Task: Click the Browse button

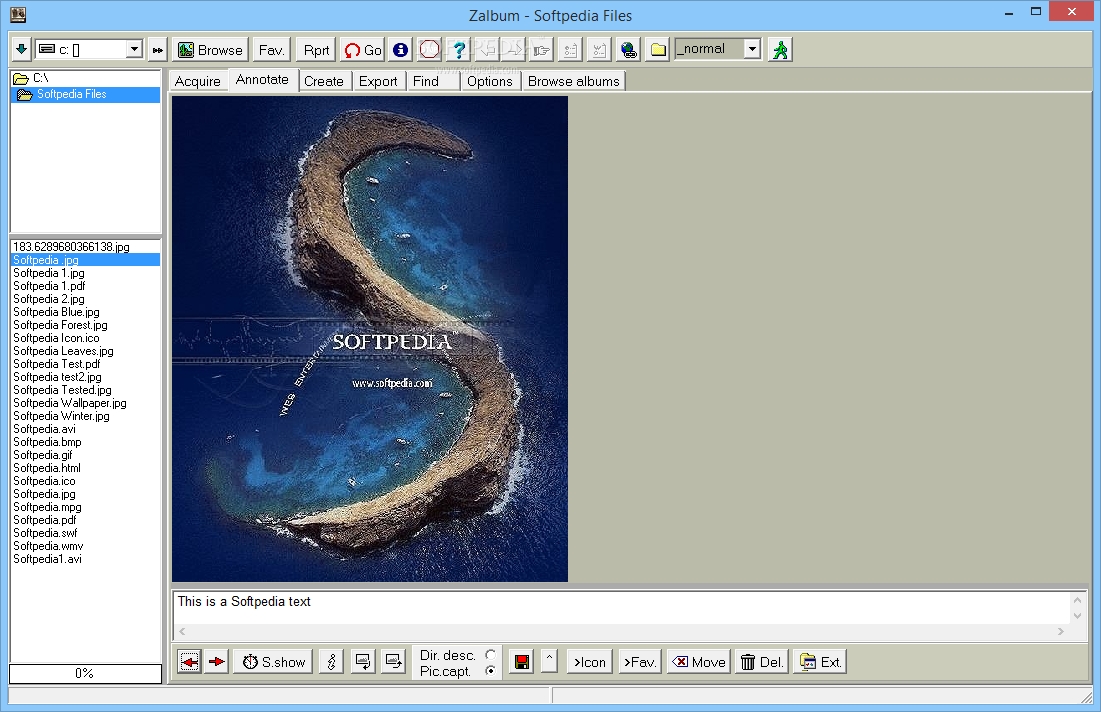Action: point(211,50)
